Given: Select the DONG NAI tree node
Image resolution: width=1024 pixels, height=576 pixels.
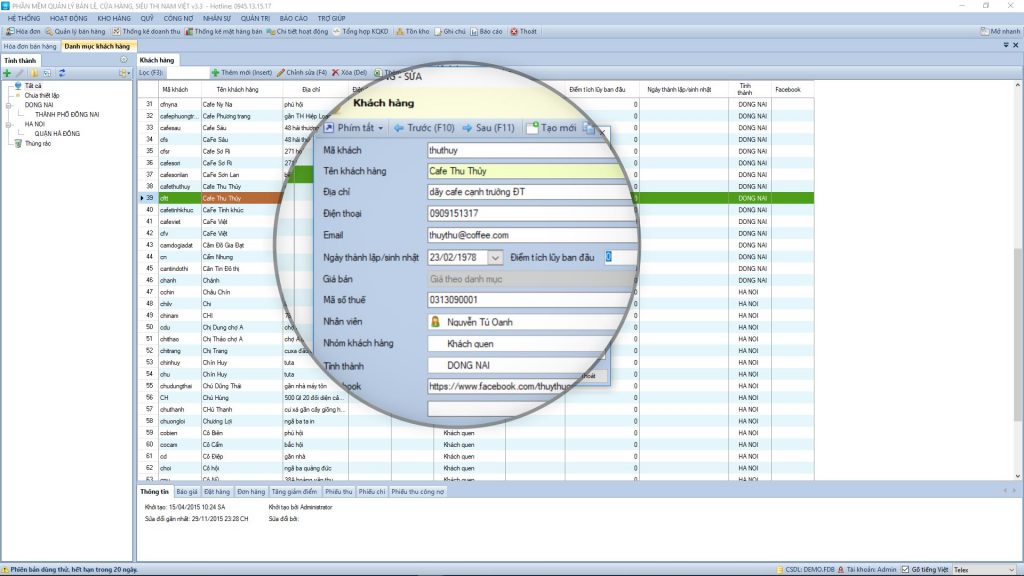Looking at the screenshot, I should click(x=39, y=104).
